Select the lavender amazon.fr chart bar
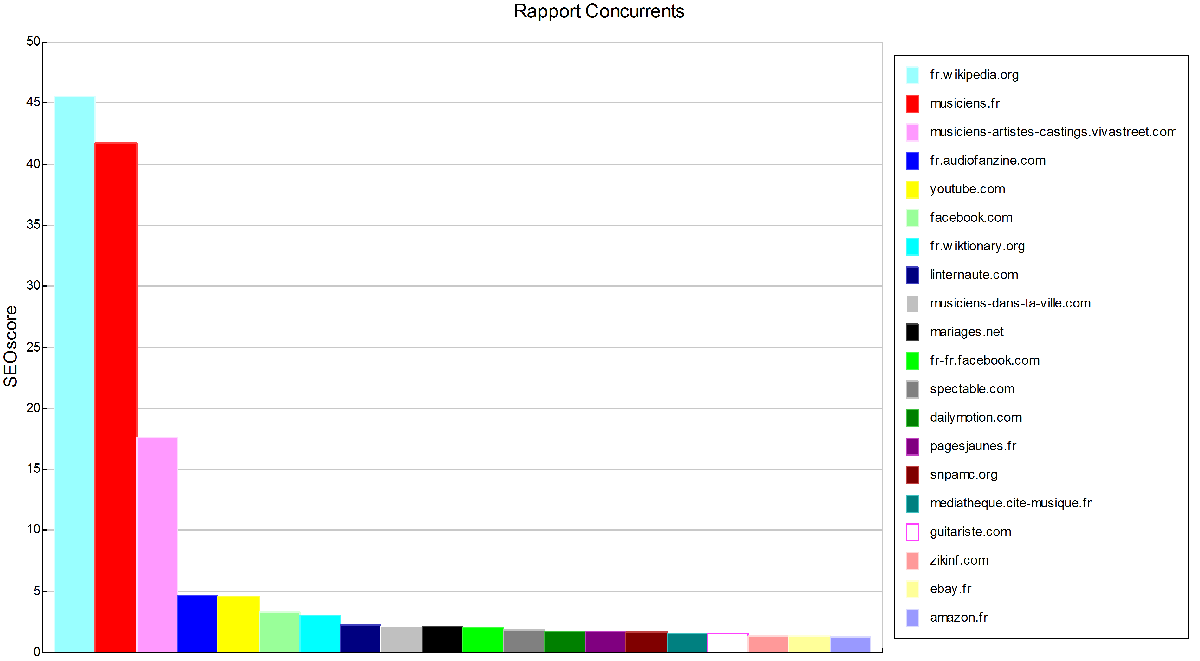Image resolution: width=1200 pixels, height=661 pixels. click(x=850, y=644)
